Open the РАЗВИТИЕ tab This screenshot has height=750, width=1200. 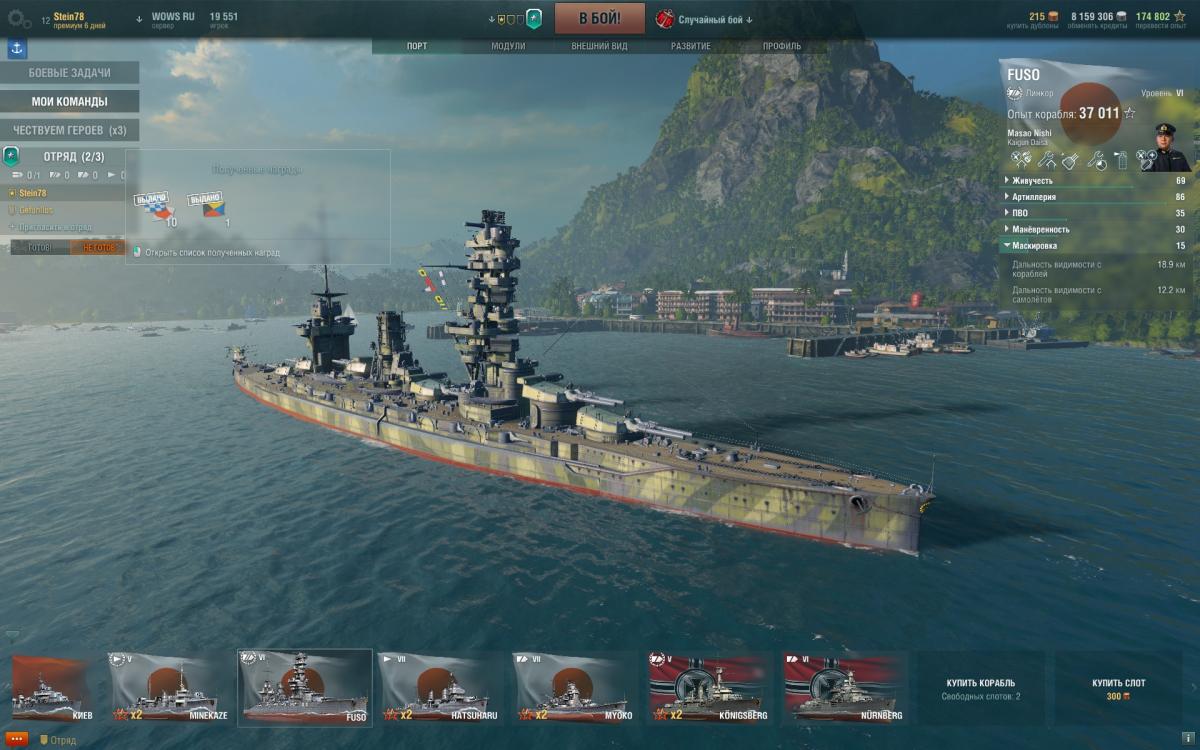pyautogui.click(x=691, y=46)
